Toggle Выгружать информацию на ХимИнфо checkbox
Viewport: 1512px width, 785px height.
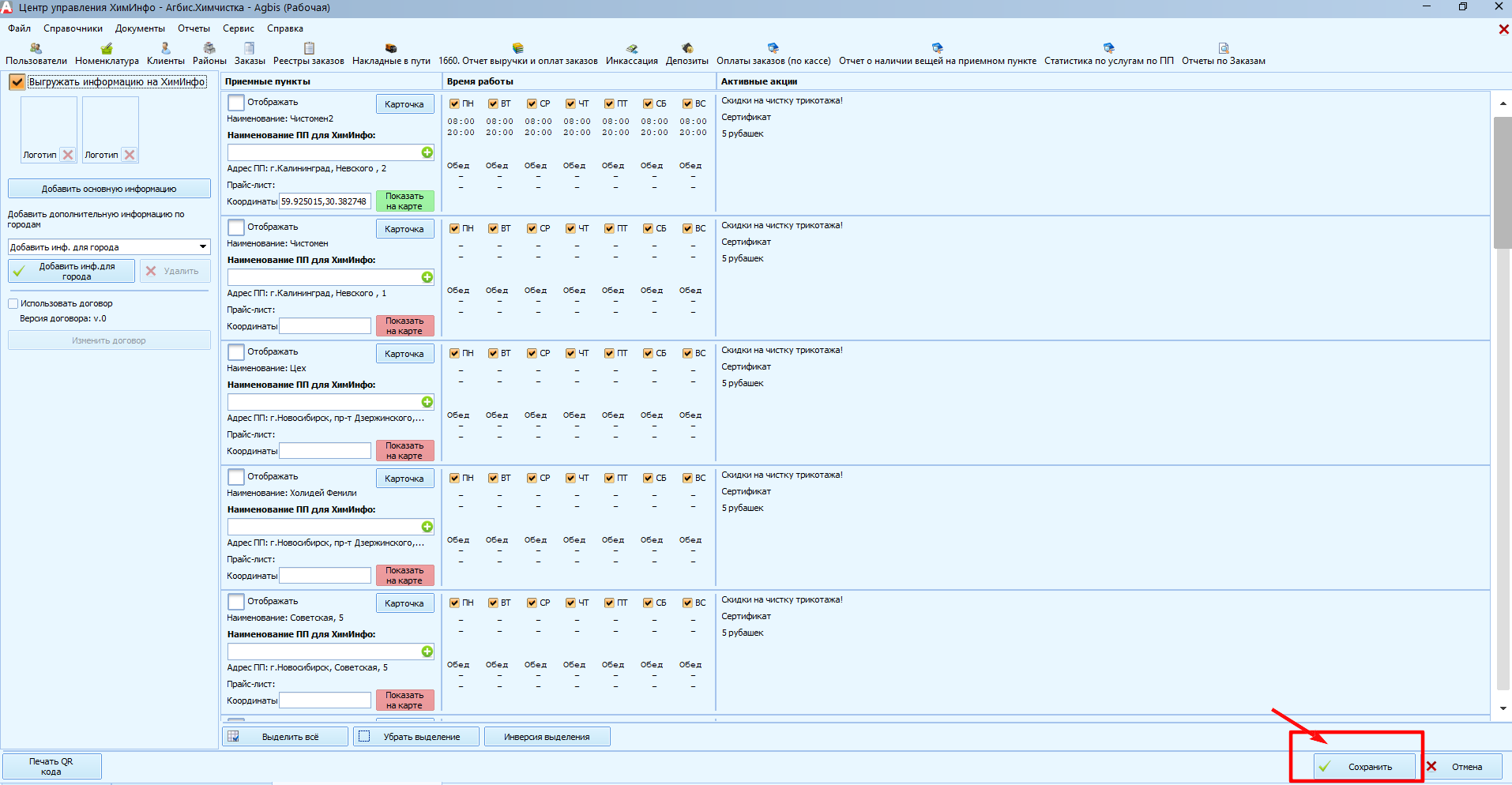click(x=17, y=82)
